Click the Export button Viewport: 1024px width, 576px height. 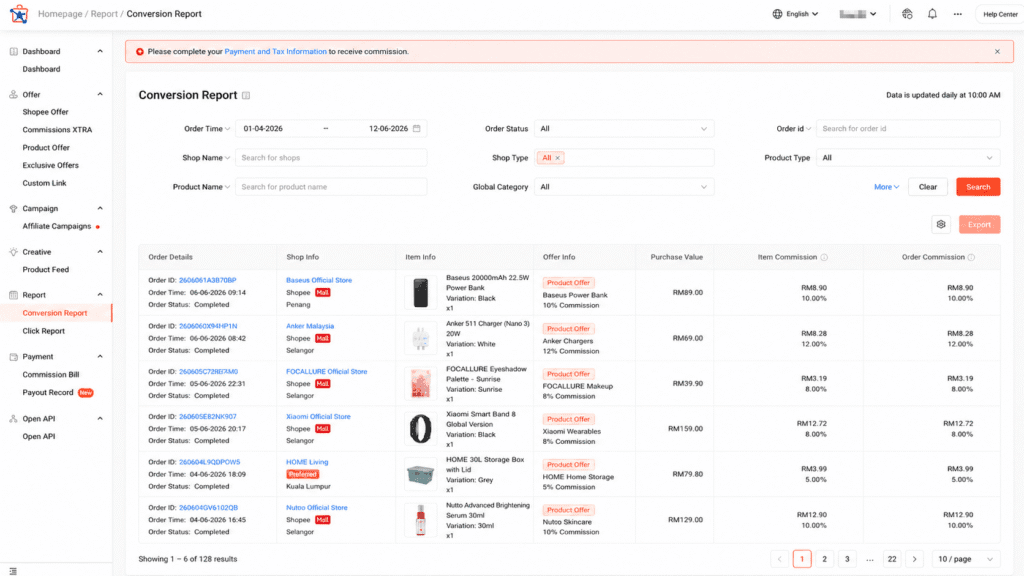(x=979, y=225)
